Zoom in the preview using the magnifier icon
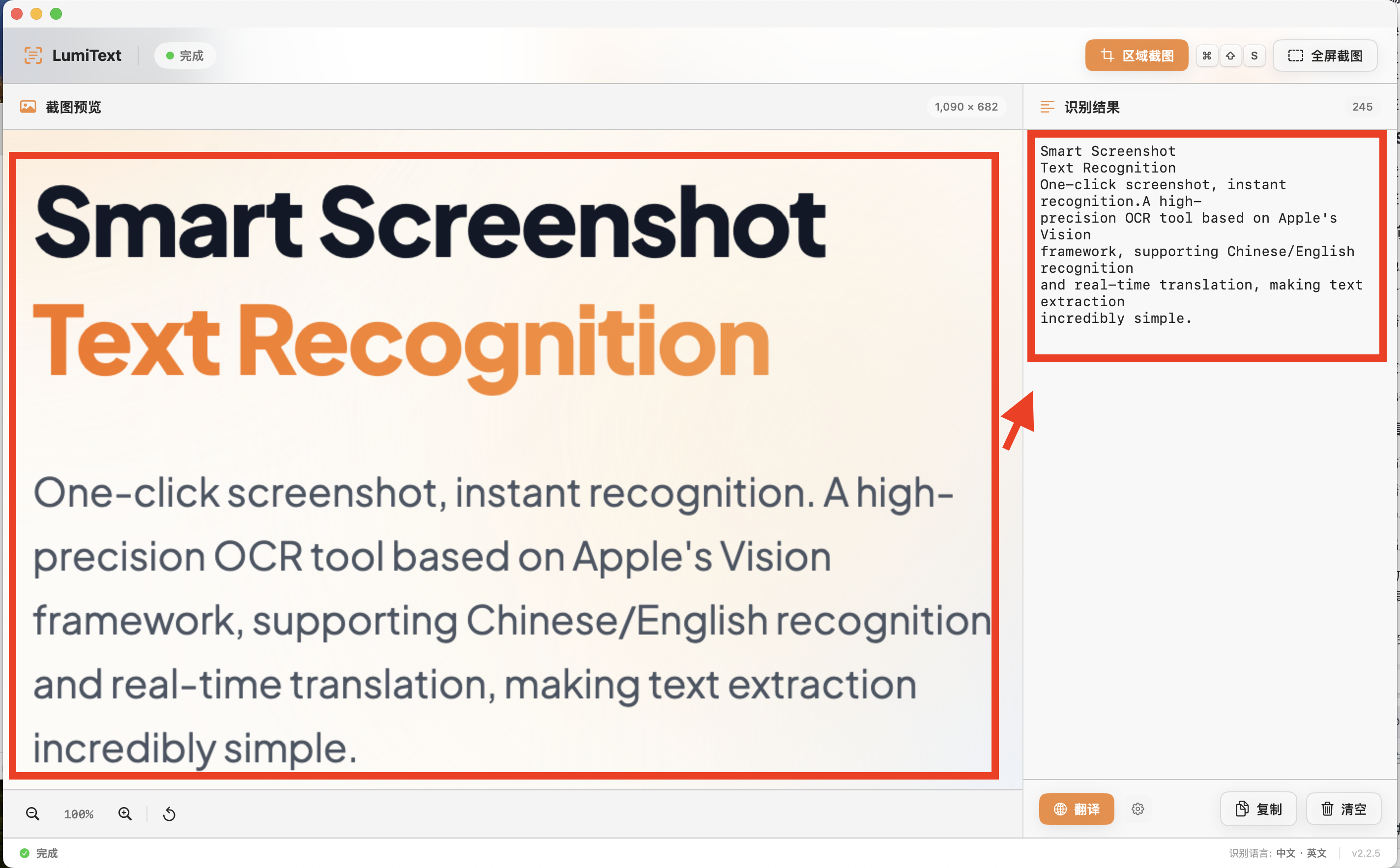 point(124,813)
